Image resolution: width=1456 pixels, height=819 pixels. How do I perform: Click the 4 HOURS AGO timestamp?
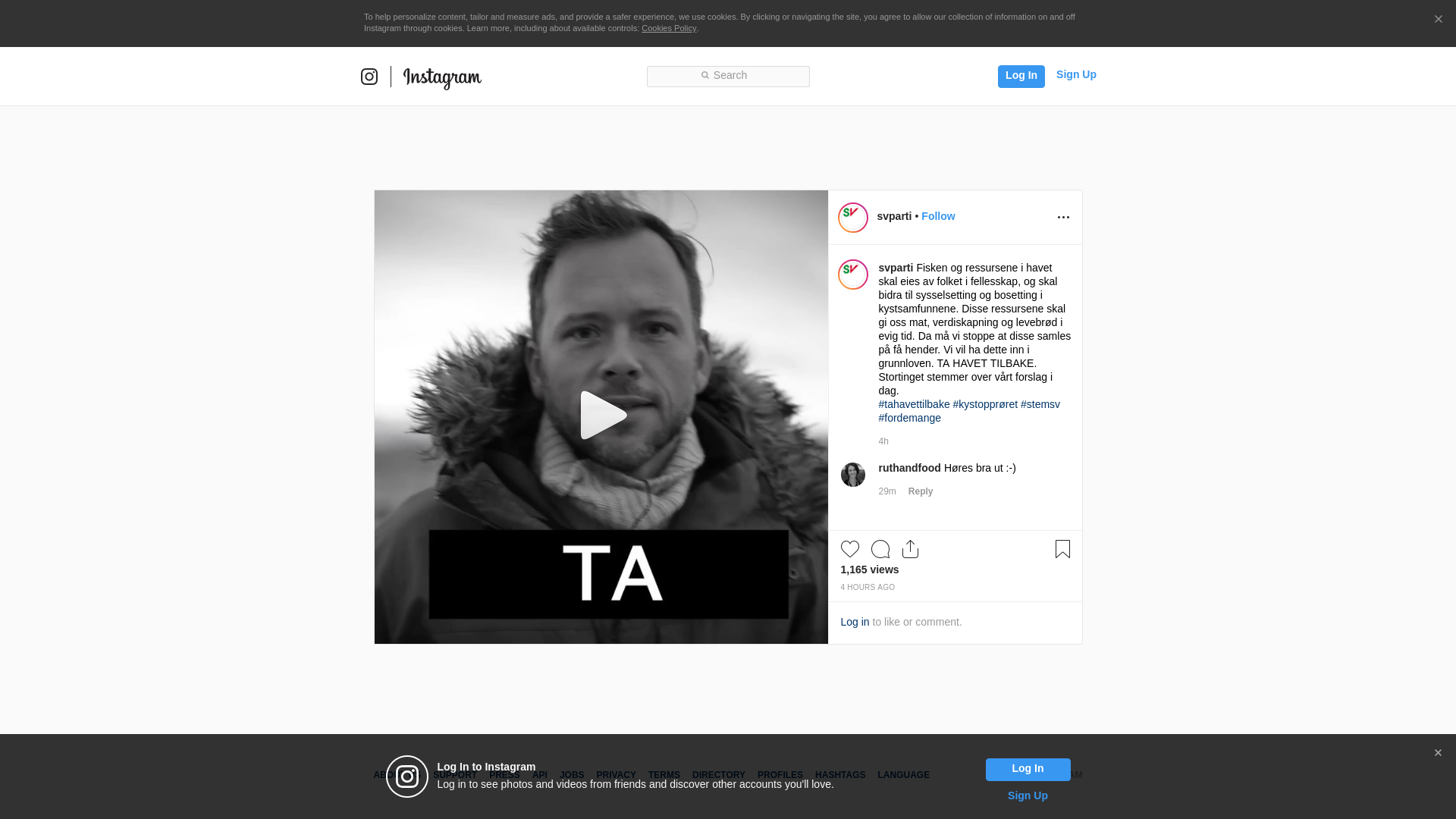tap(868, 588)
